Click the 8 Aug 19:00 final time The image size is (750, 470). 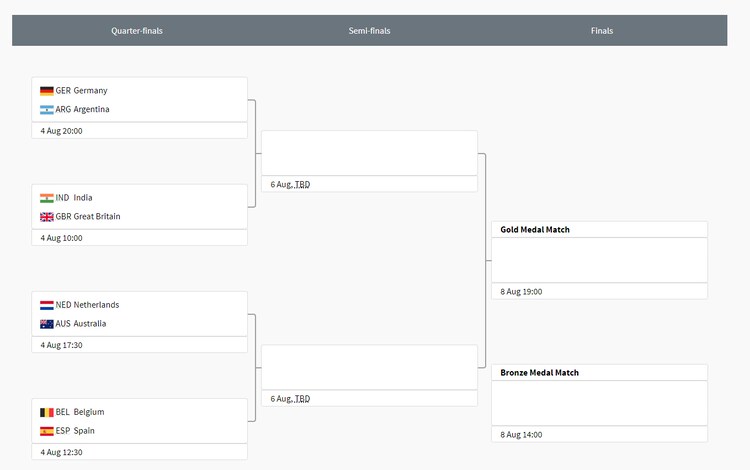(521, 292)
